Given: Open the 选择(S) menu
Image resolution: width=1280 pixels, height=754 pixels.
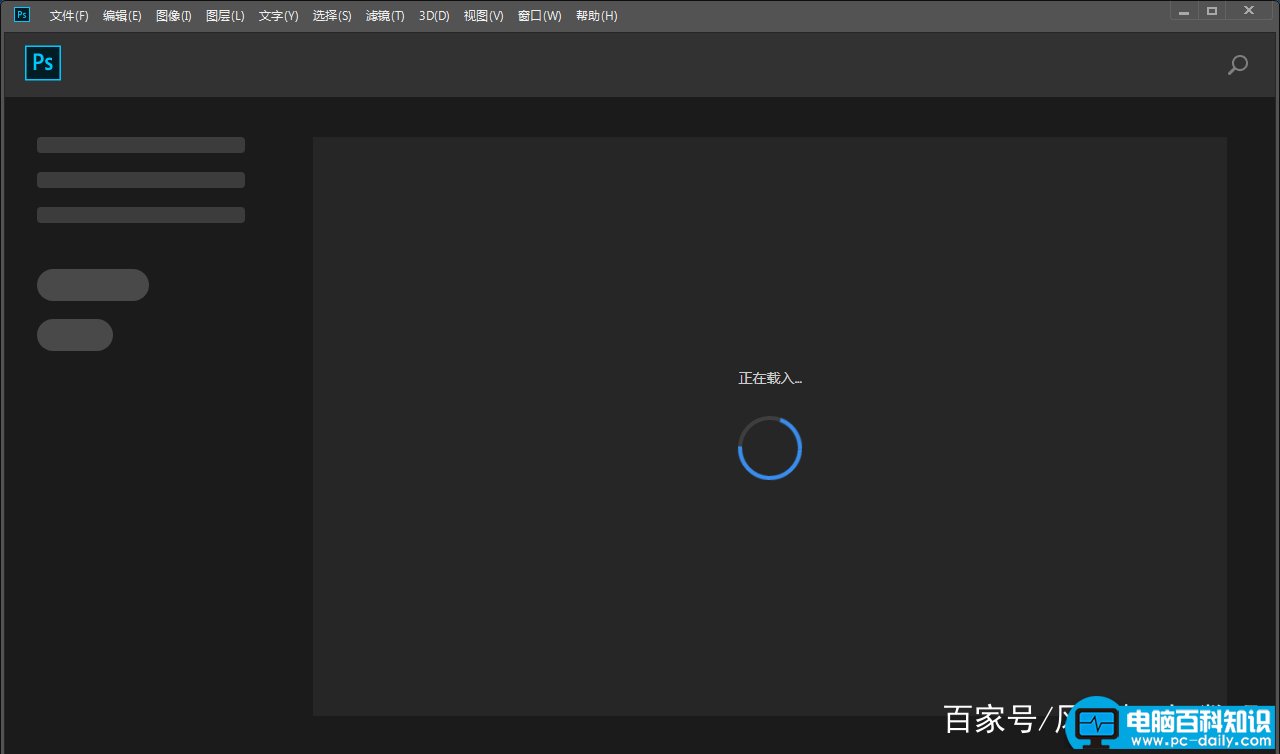Looking at the screenshot, I should (x=332, y=16).
